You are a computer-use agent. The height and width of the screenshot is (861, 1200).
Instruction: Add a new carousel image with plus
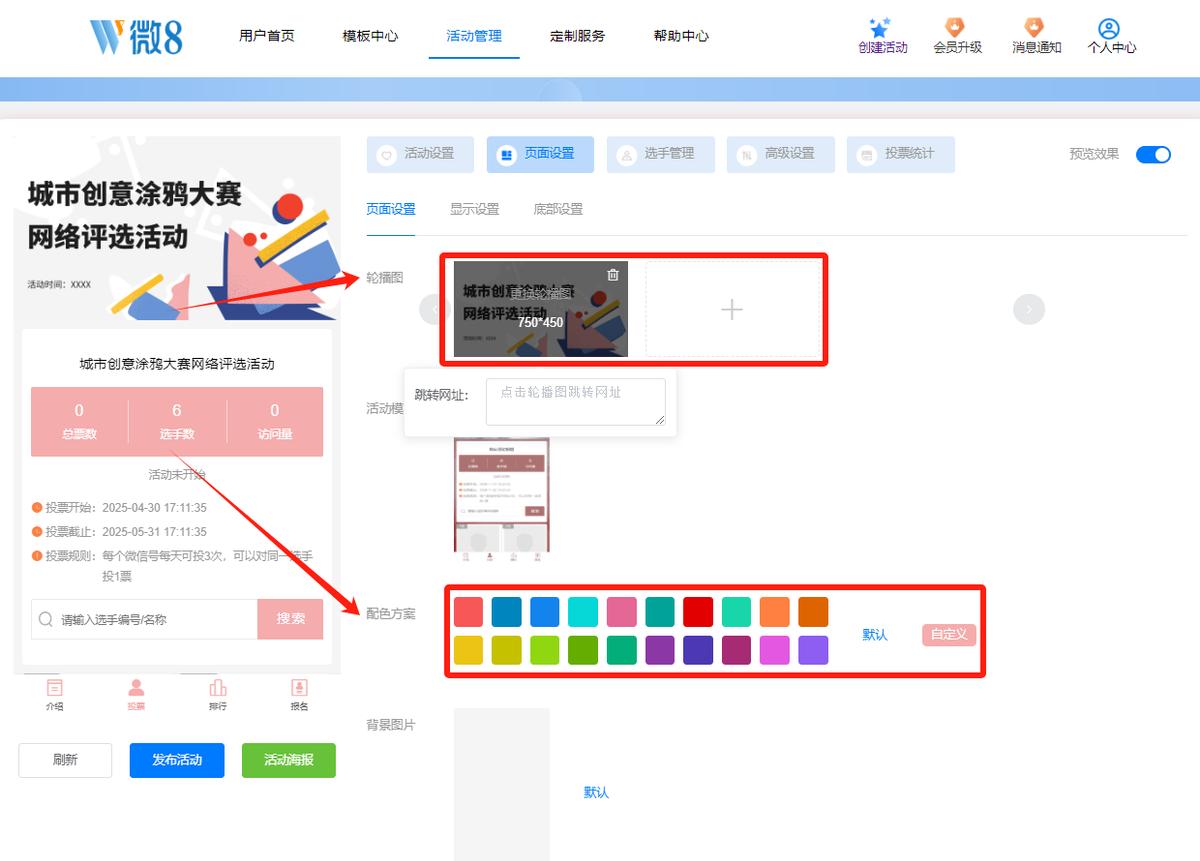coord(732,310)
